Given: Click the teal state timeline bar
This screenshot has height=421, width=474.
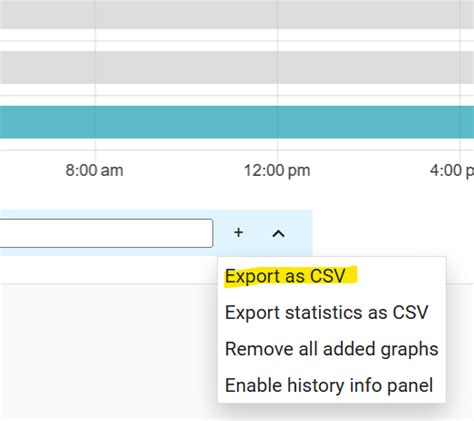Looking at the screenshot, I should [237, 122].
